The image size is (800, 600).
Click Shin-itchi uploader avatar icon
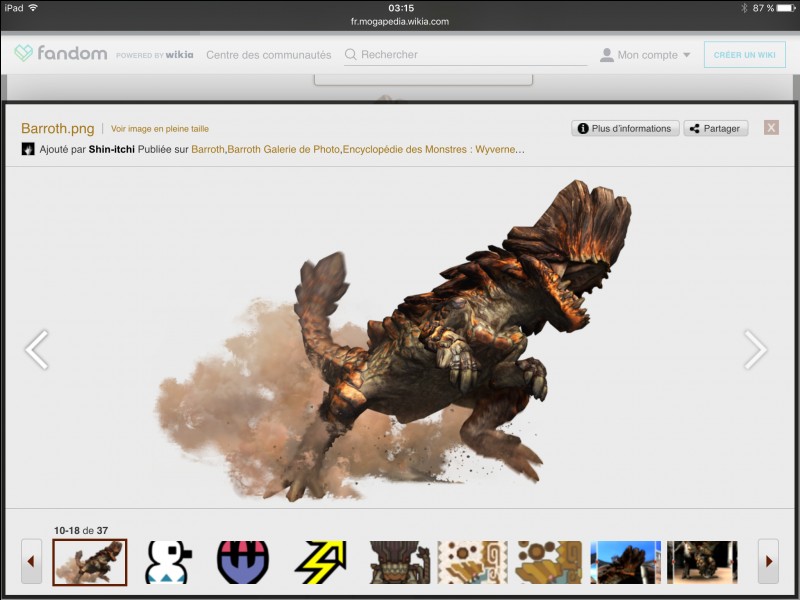28,149
